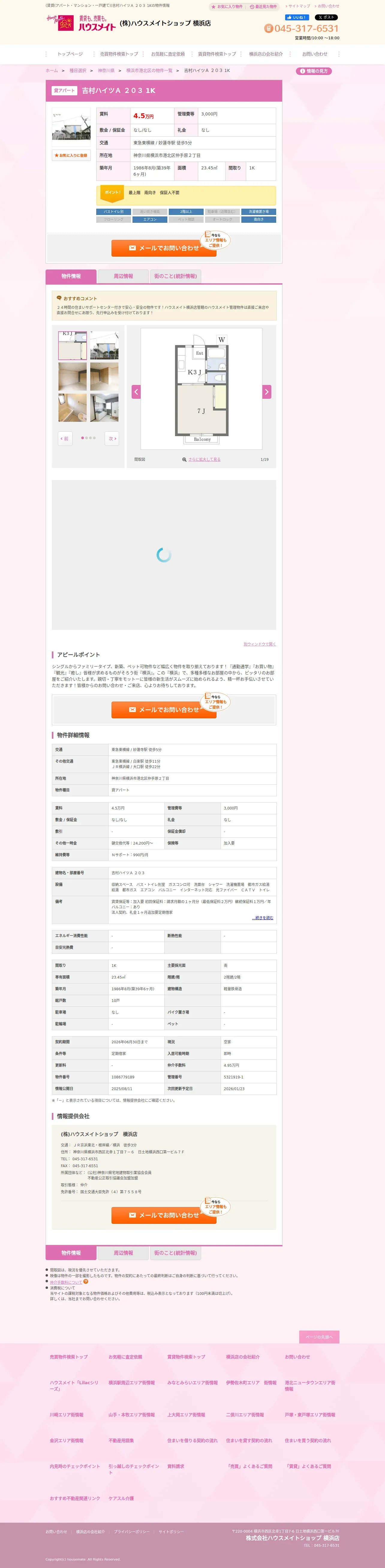Click the 神奈川県 breadcrumb link
The image size is (385, 1568).
(x=106, y=71)
